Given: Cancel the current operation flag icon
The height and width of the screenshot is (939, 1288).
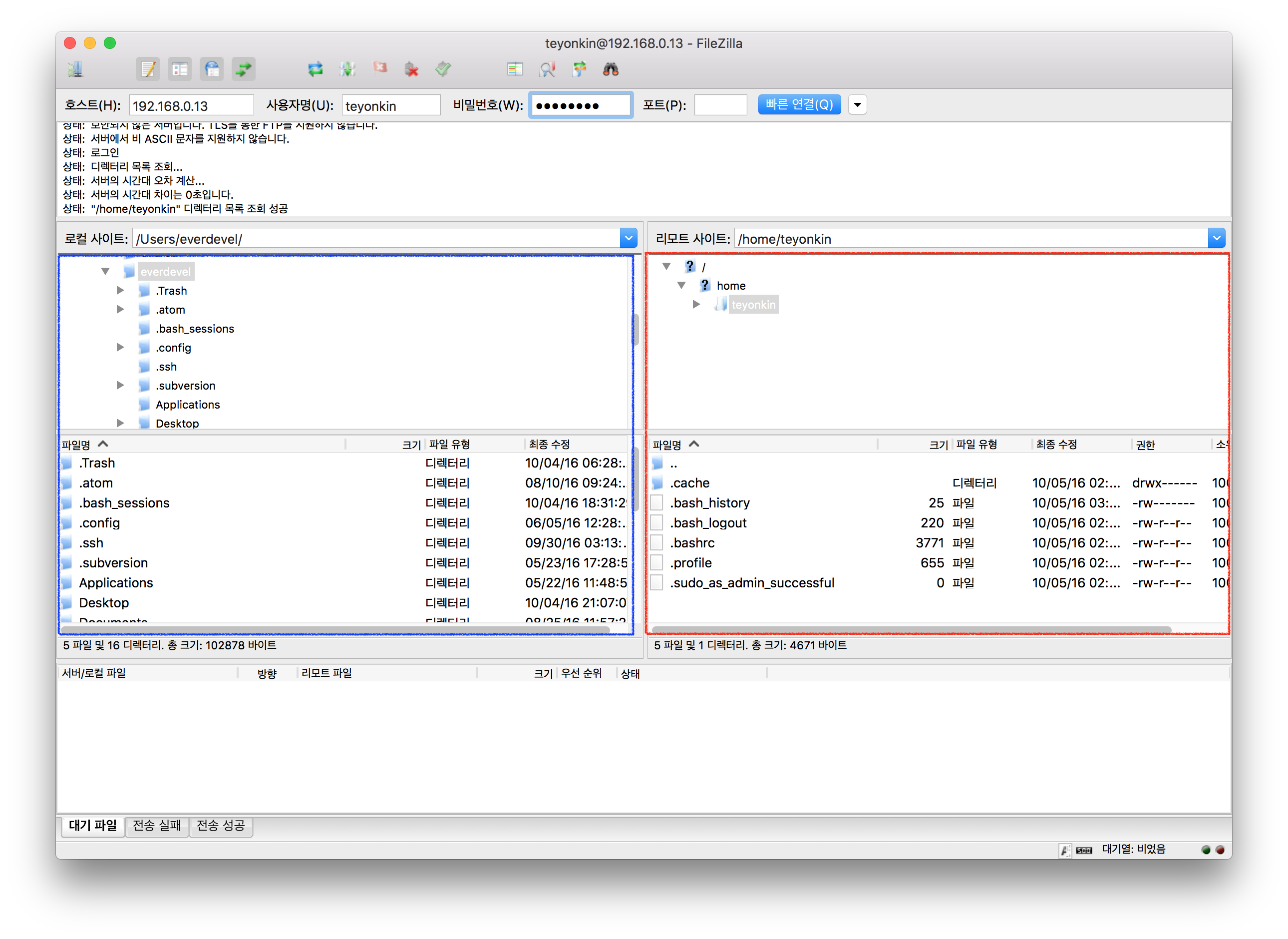Looking at the screenshot, I should [x=379, y=68].
